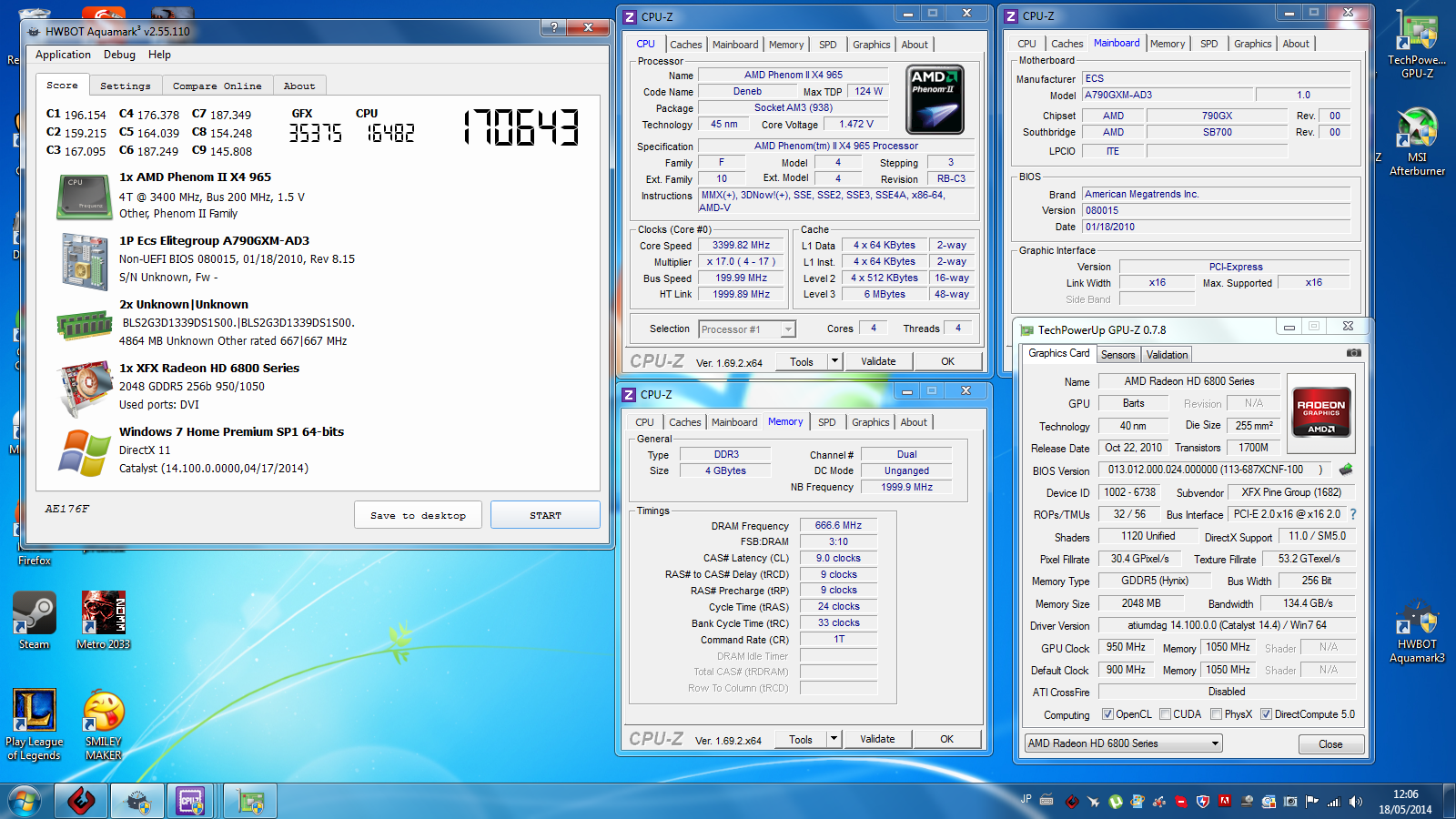Select Graphics tab in CPU-Z Mainboard window
Screen dimensions: 1456x819
click(1252, 44)
